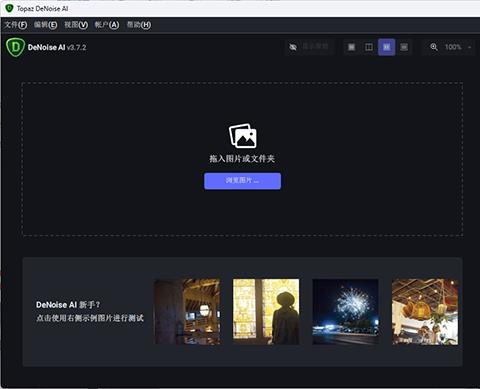The width and height of the screenshot is (480, 389).
Task: Open the hanging lamps cafe sample image
Action: tap(425, 312)
